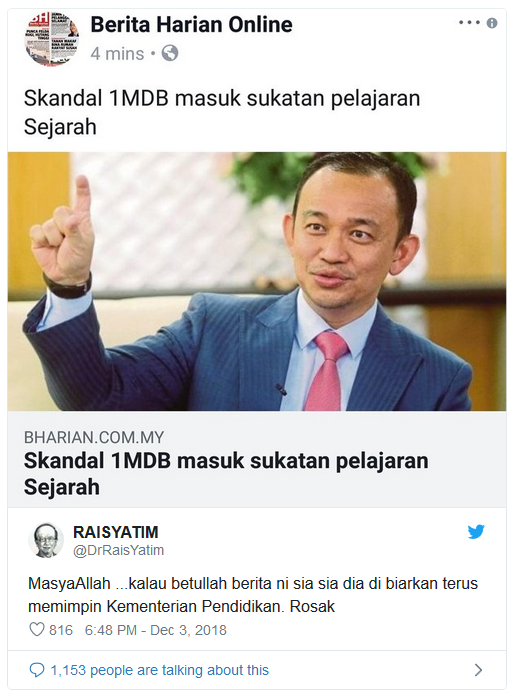Viewport: 519px width, 698px height.
Task: Click the speech bubble reply icon
Action: point(36,670)
